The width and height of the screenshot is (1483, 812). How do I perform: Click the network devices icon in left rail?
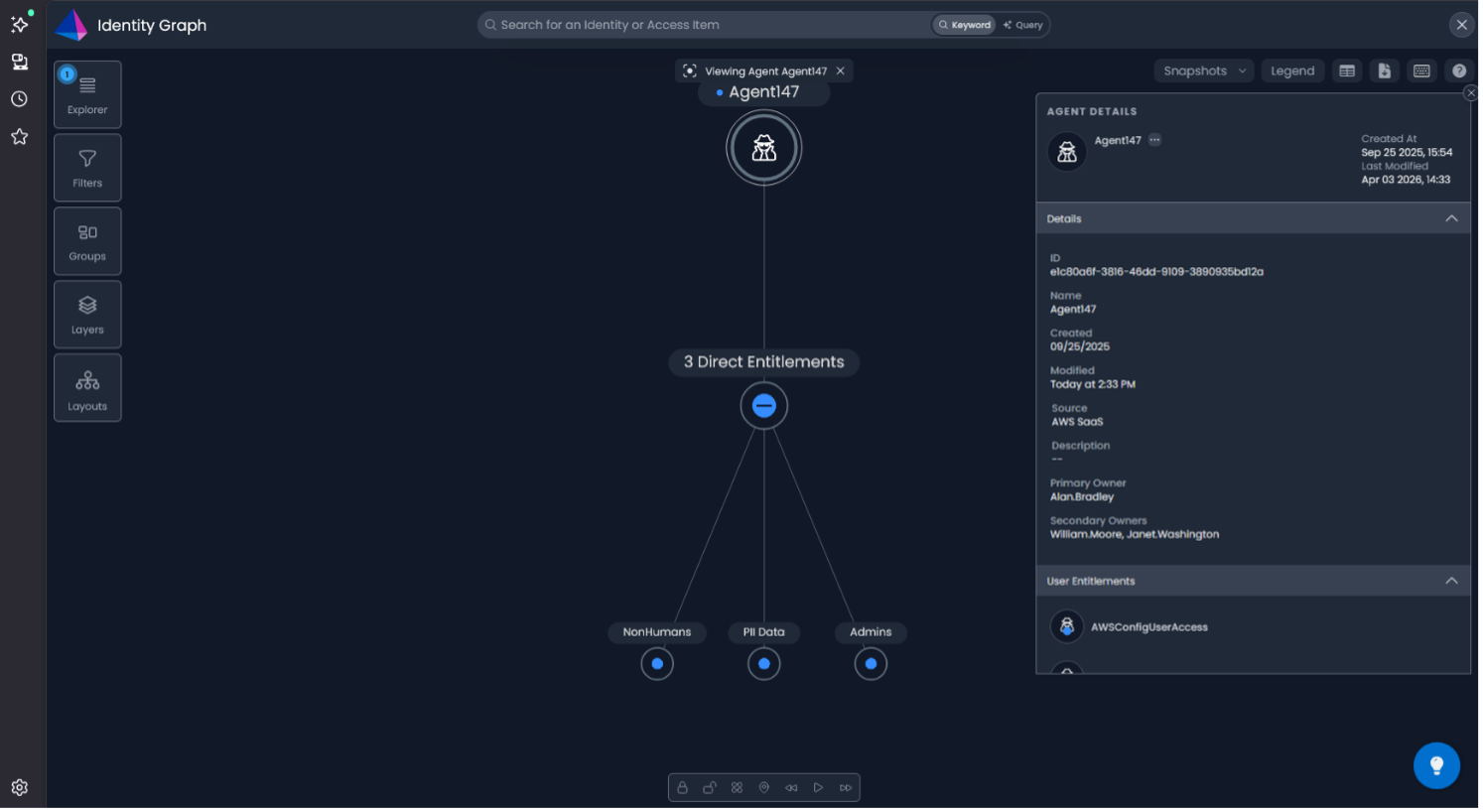coord(19,62)
